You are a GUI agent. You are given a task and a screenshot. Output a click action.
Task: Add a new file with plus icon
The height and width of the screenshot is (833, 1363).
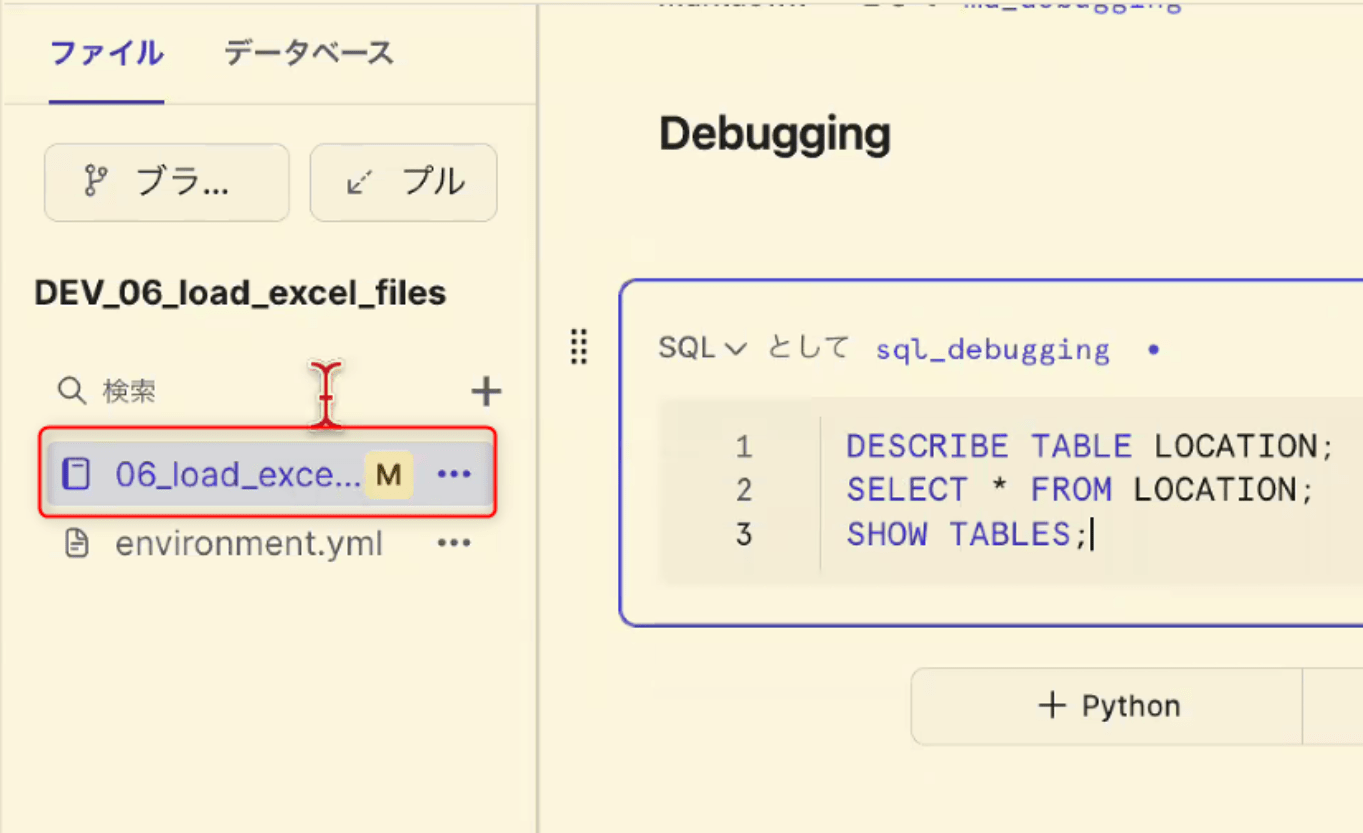pos(486,391)
